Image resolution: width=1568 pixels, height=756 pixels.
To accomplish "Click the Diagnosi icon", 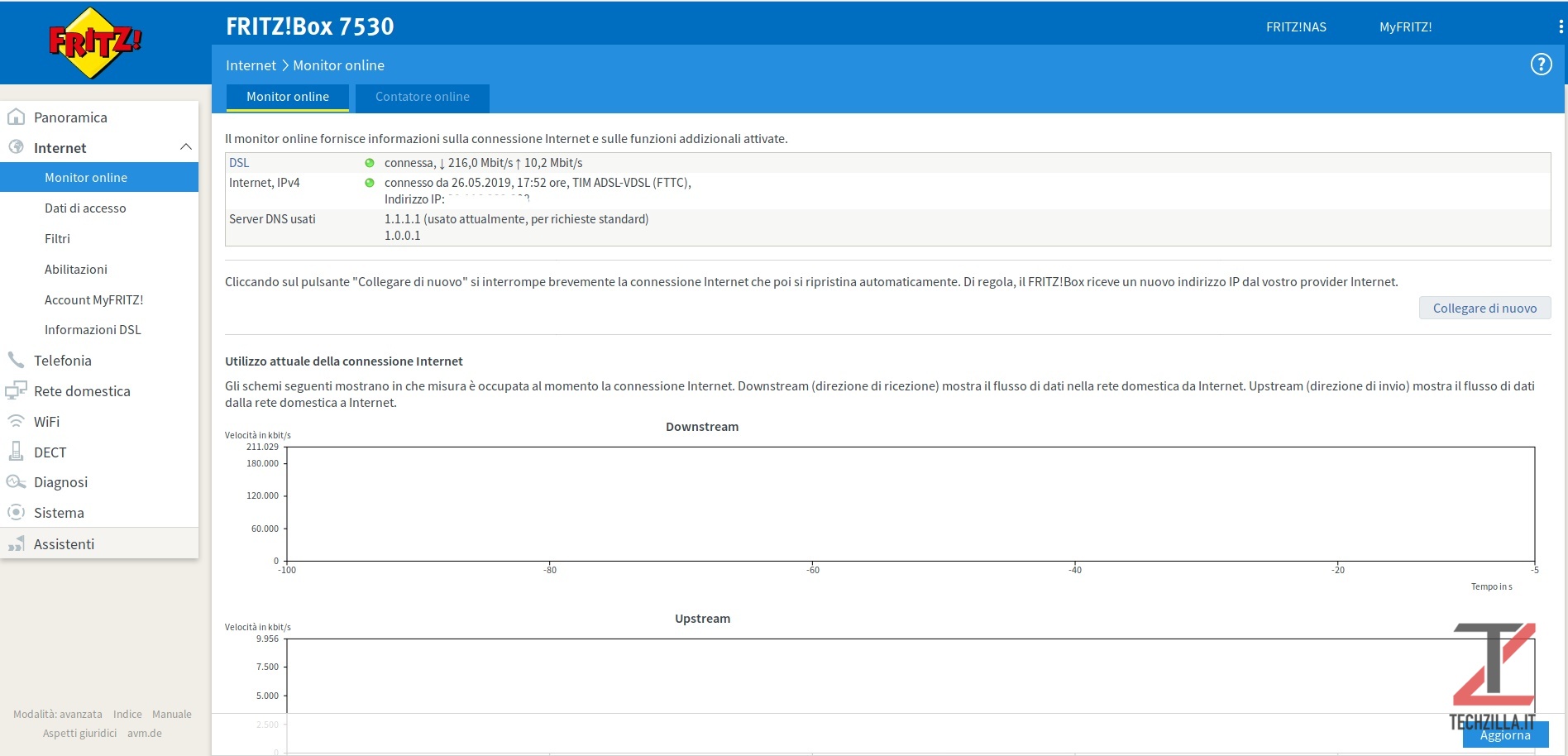I will coord(16,481).
